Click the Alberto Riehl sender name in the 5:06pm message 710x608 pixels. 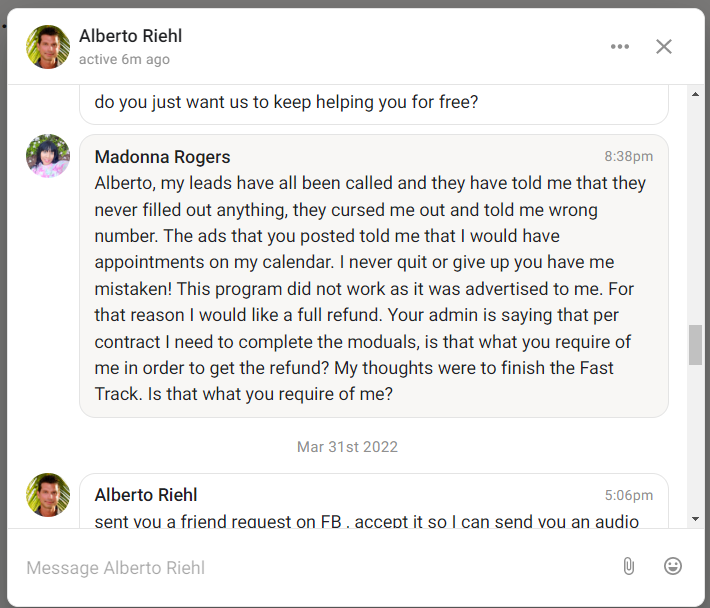146,495
